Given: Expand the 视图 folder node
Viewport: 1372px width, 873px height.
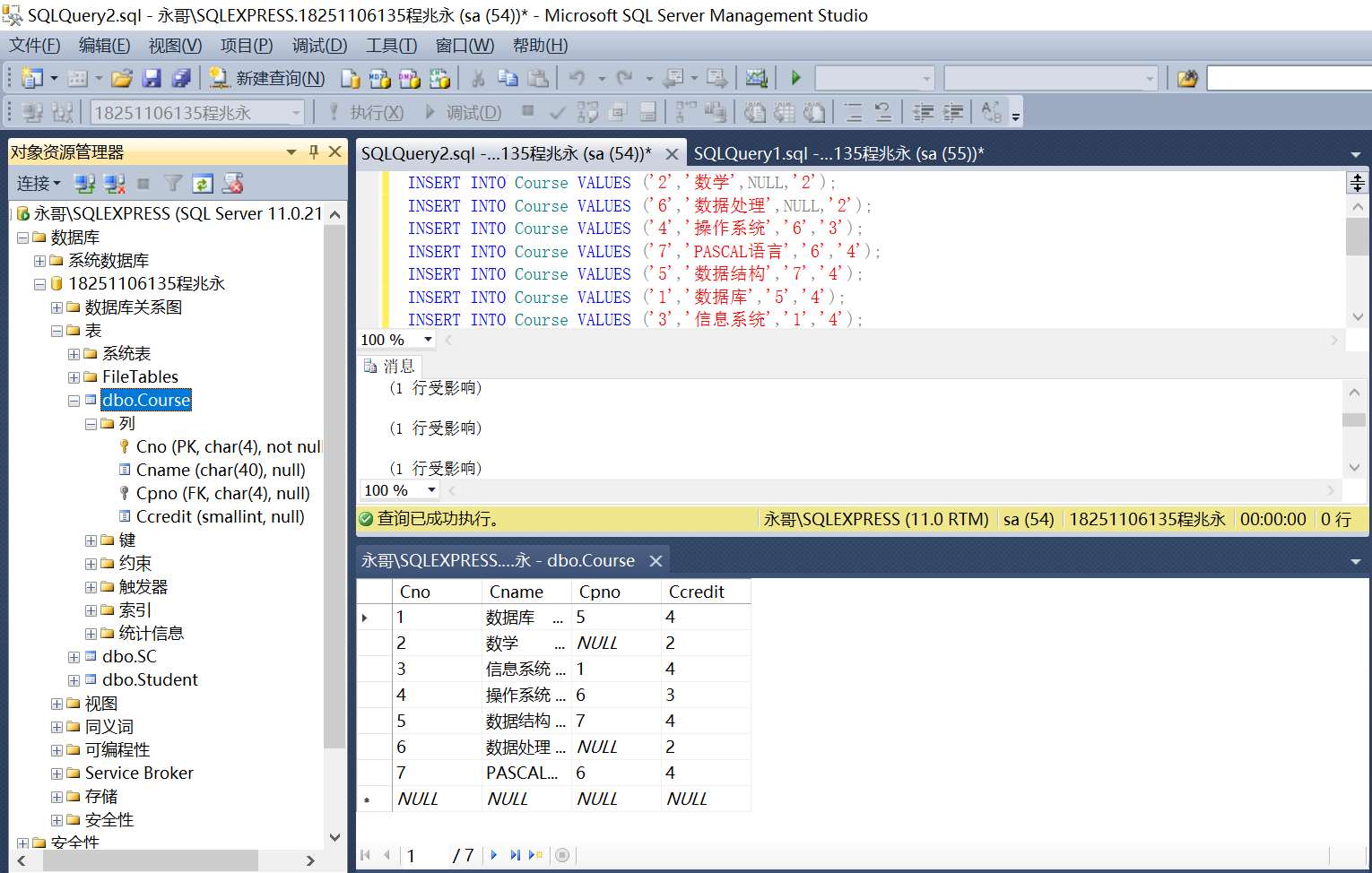Looking at the screenshot, I should (x=56, y=704).
